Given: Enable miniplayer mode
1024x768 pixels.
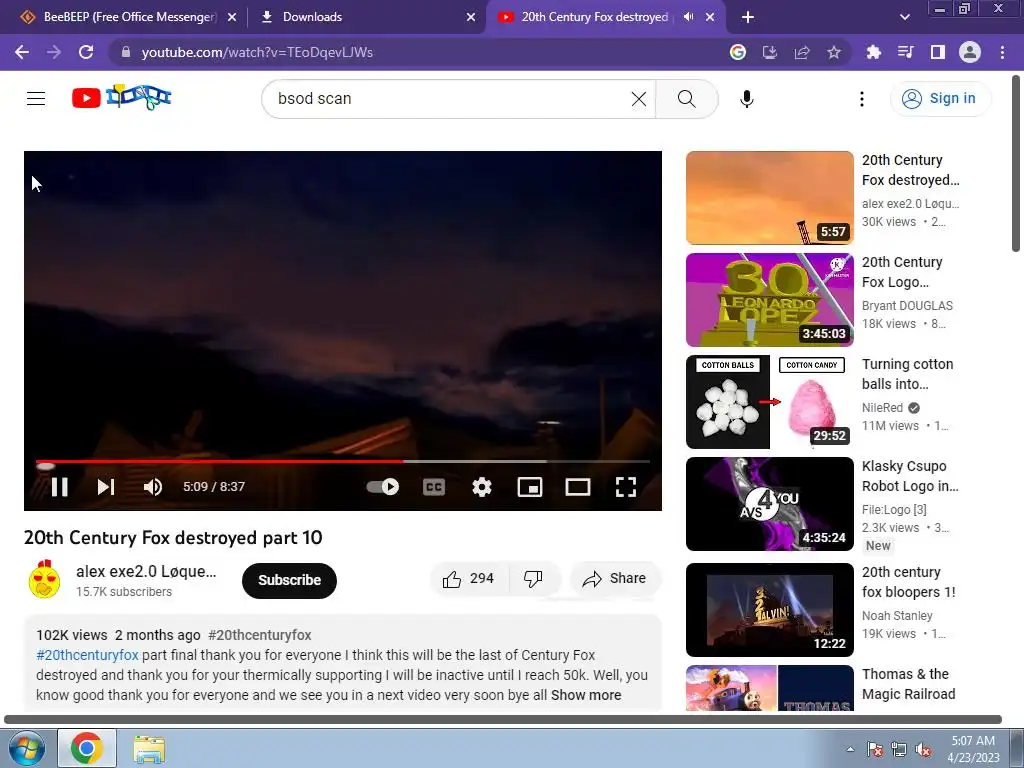Looking at the screenshot, I should (530, 487).
